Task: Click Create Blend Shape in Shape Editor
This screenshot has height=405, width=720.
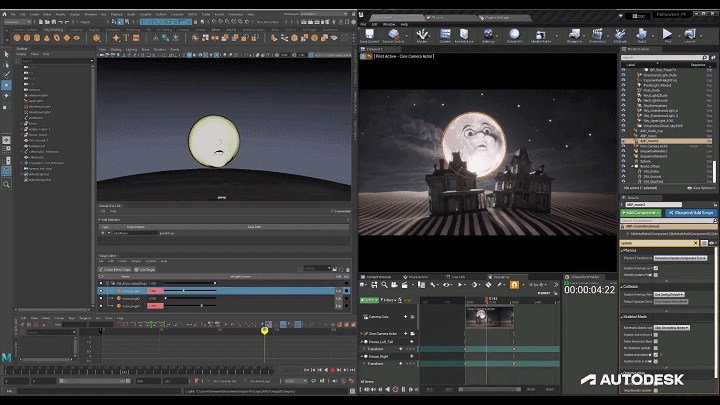Action: (x=115, y=270)
